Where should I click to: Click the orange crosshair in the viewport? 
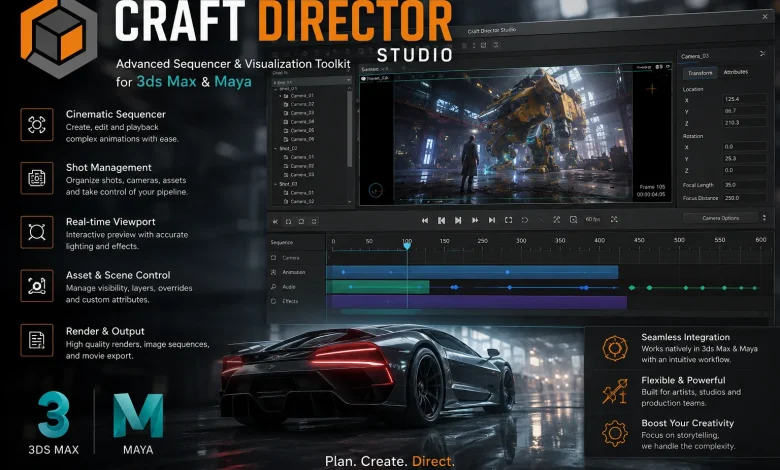652,89
